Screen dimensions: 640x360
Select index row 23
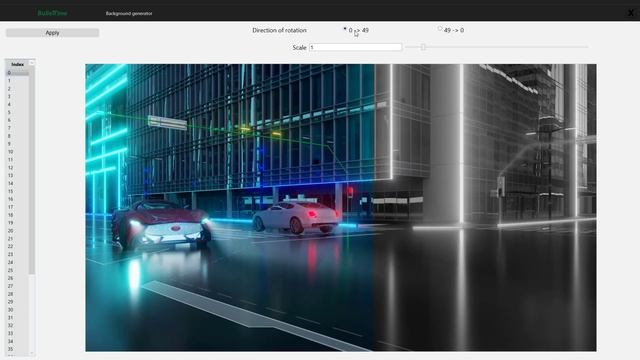[17, 254]
